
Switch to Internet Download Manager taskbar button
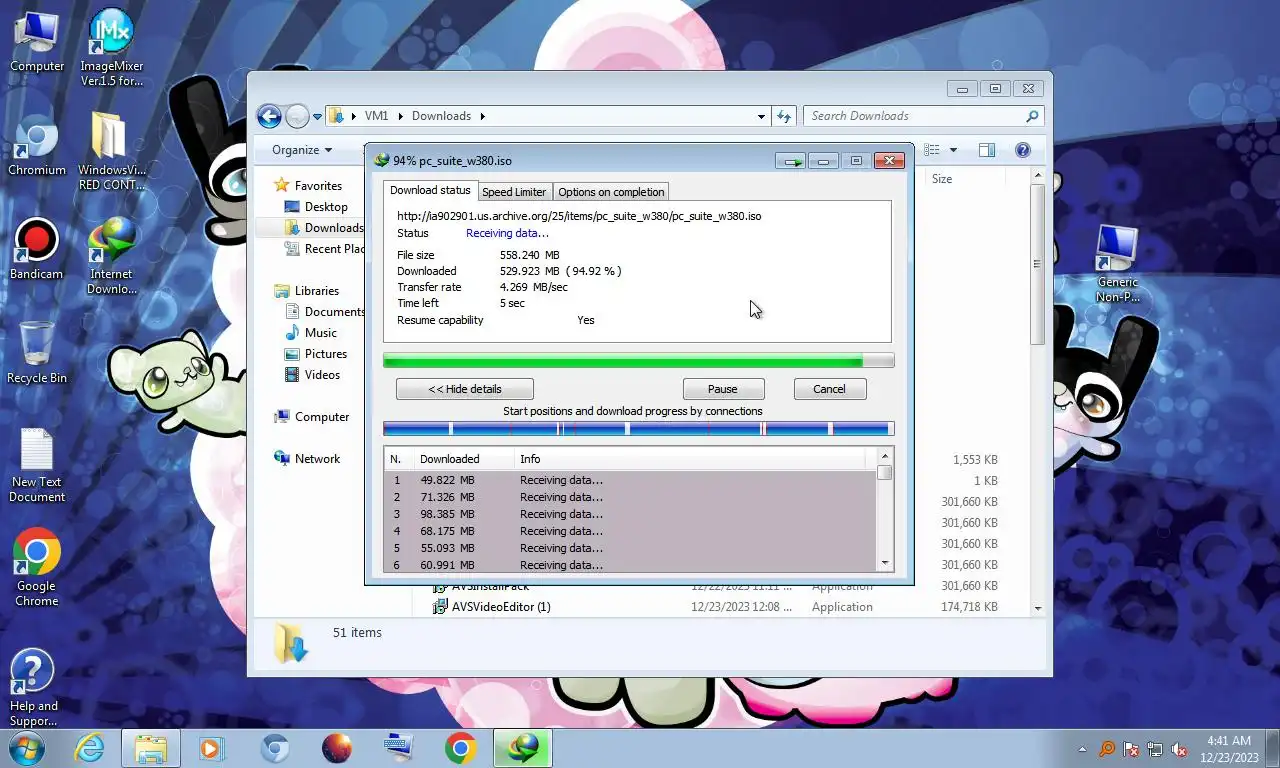tap(522, 748)
